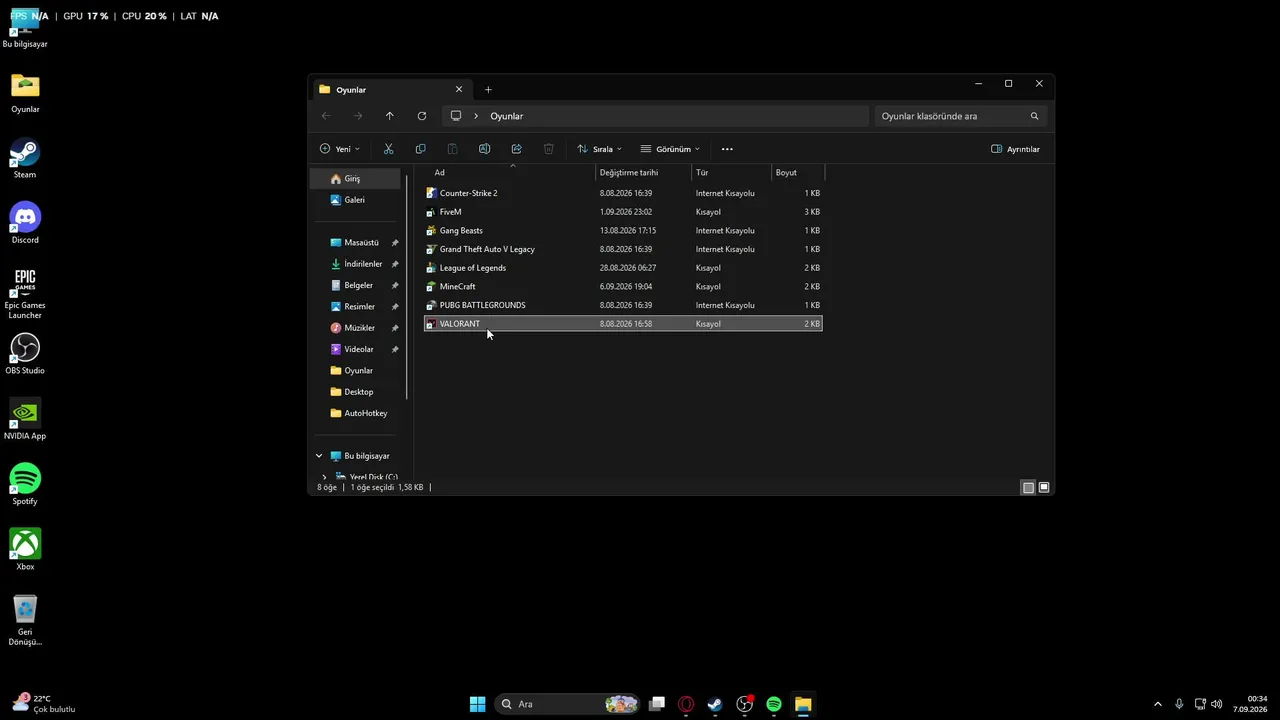Click the microphone icon in the system tray
This screenshot has width=1280, height=720.
(x=1180, y=704)
